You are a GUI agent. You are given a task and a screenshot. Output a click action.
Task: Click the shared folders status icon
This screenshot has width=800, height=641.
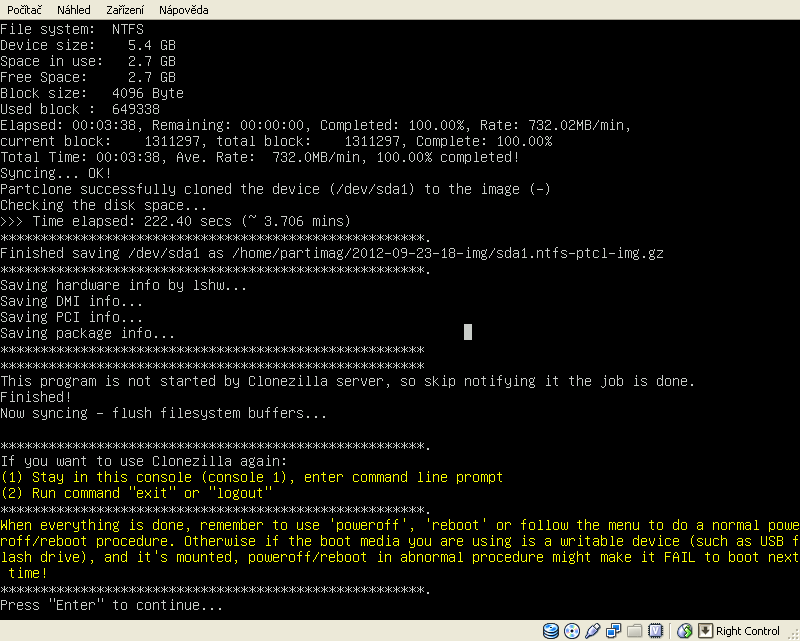point(634,631)
